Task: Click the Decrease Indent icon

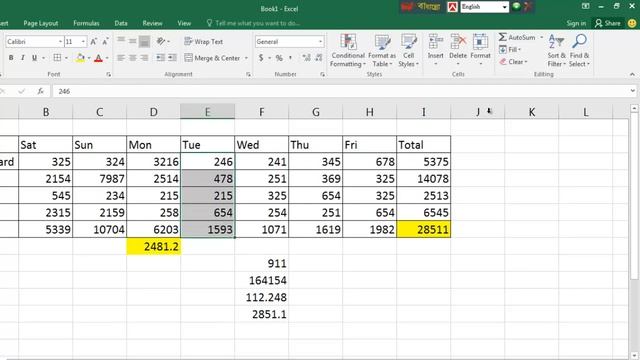Action: click(x=160, y=58)
